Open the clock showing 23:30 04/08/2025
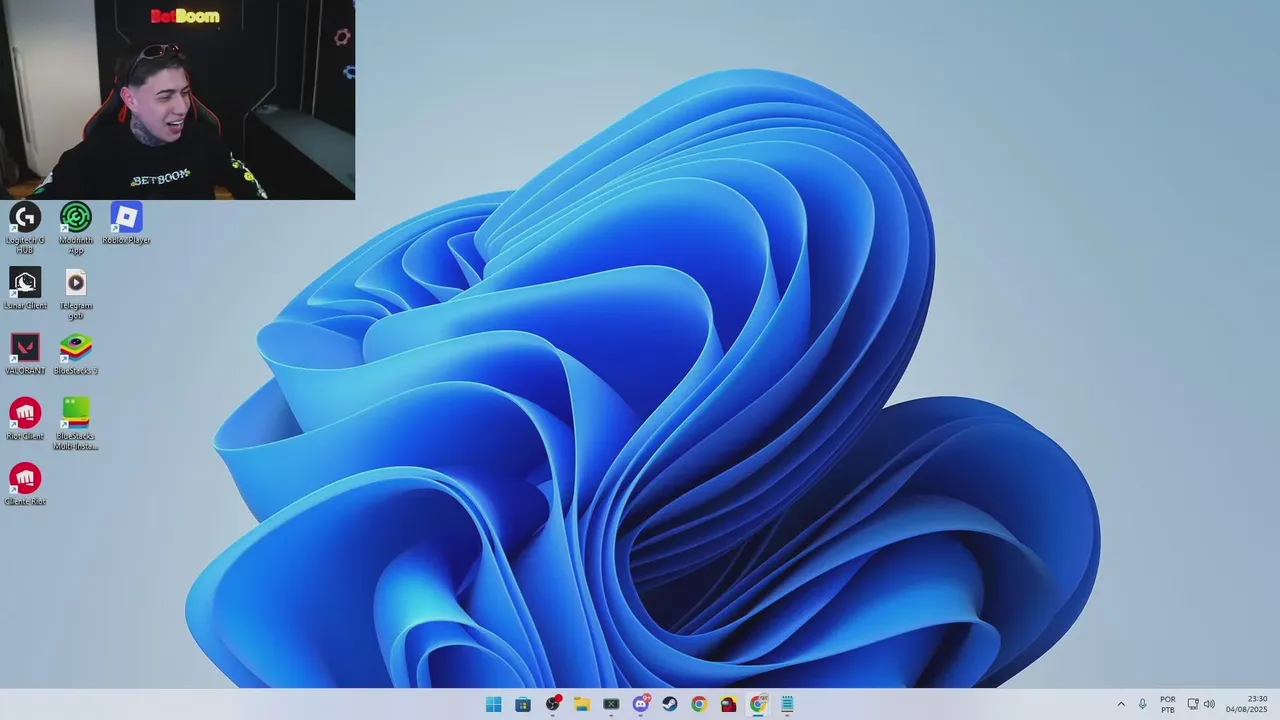1280x720 pixels. (x=1247, y=704)
